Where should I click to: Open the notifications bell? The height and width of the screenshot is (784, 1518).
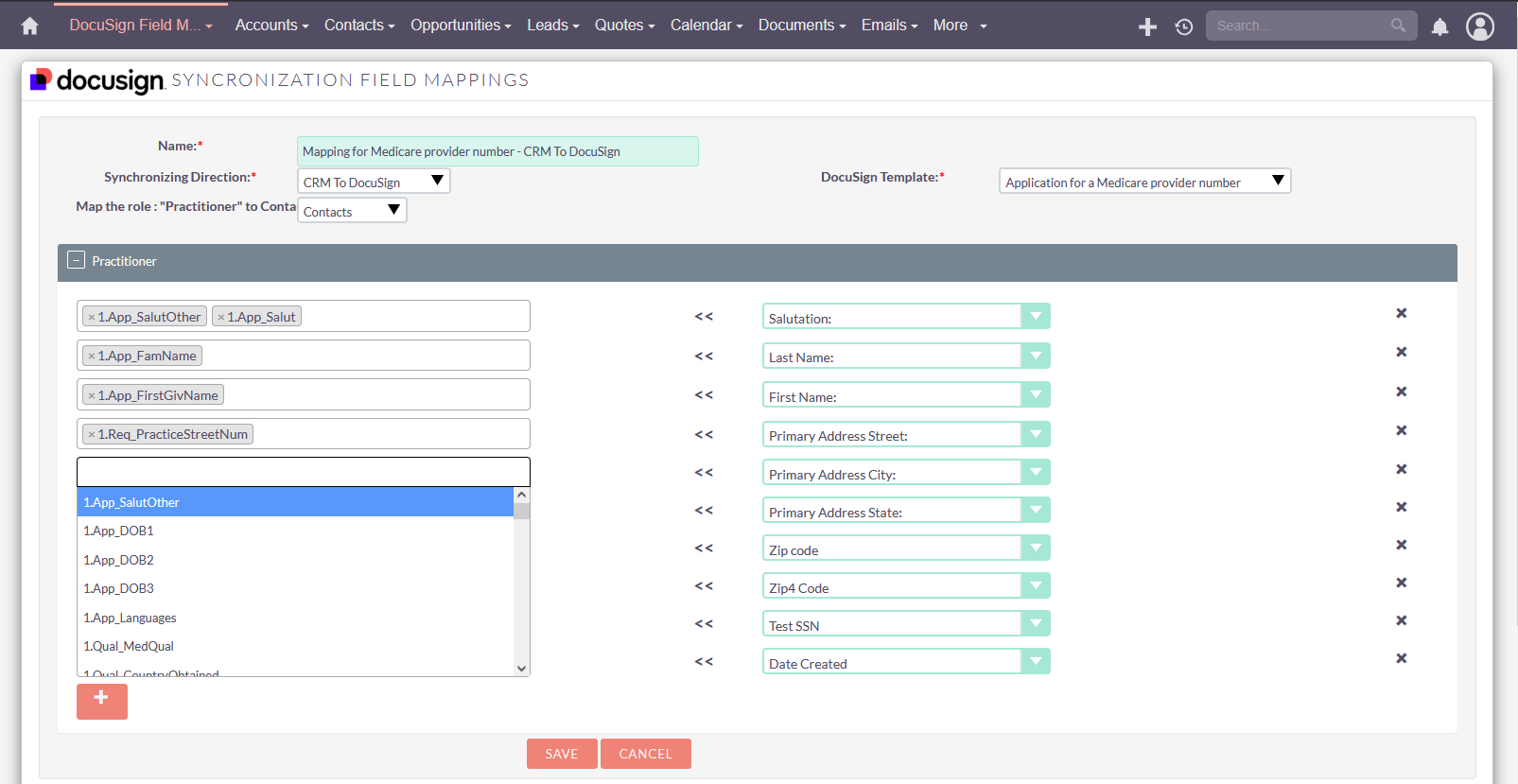(x=1439, y=26)
